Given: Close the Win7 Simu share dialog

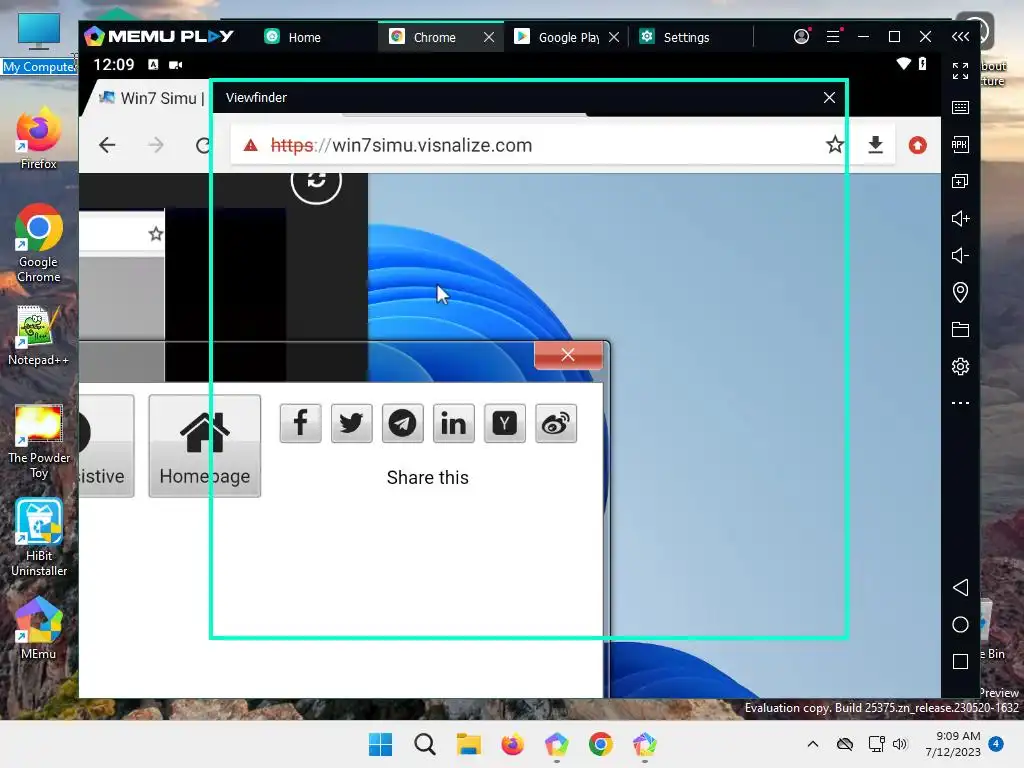Looking at the screenshot, I should point(568,355).
